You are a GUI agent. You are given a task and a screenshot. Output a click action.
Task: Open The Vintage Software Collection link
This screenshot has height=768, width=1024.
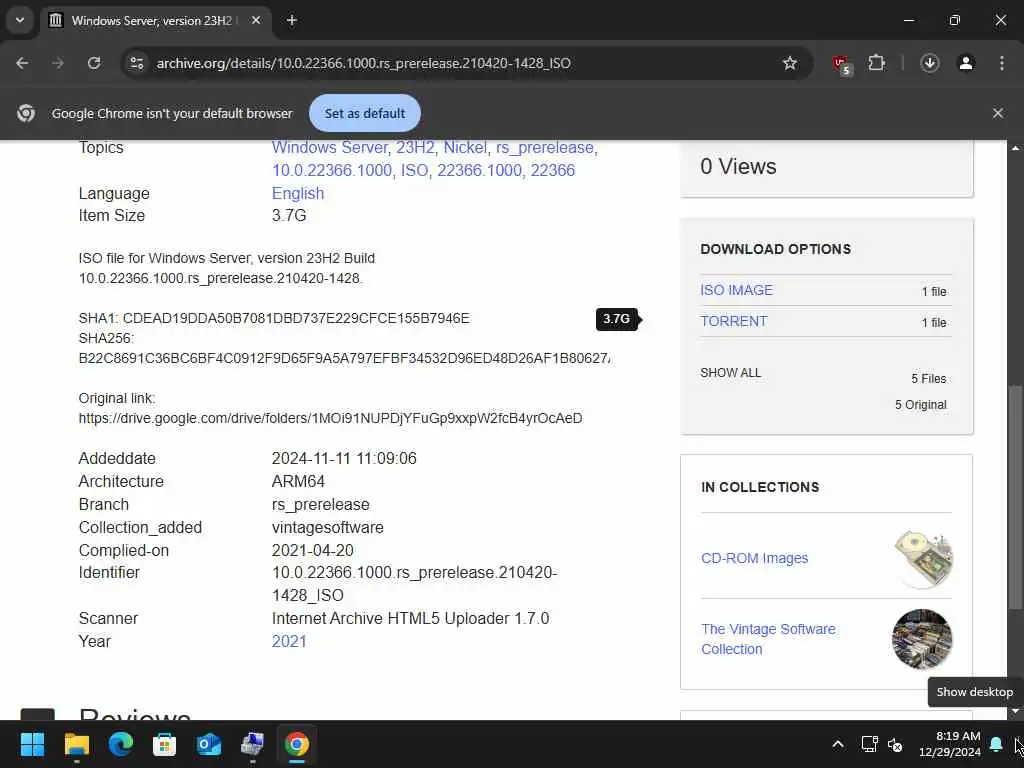coord(768,639)
